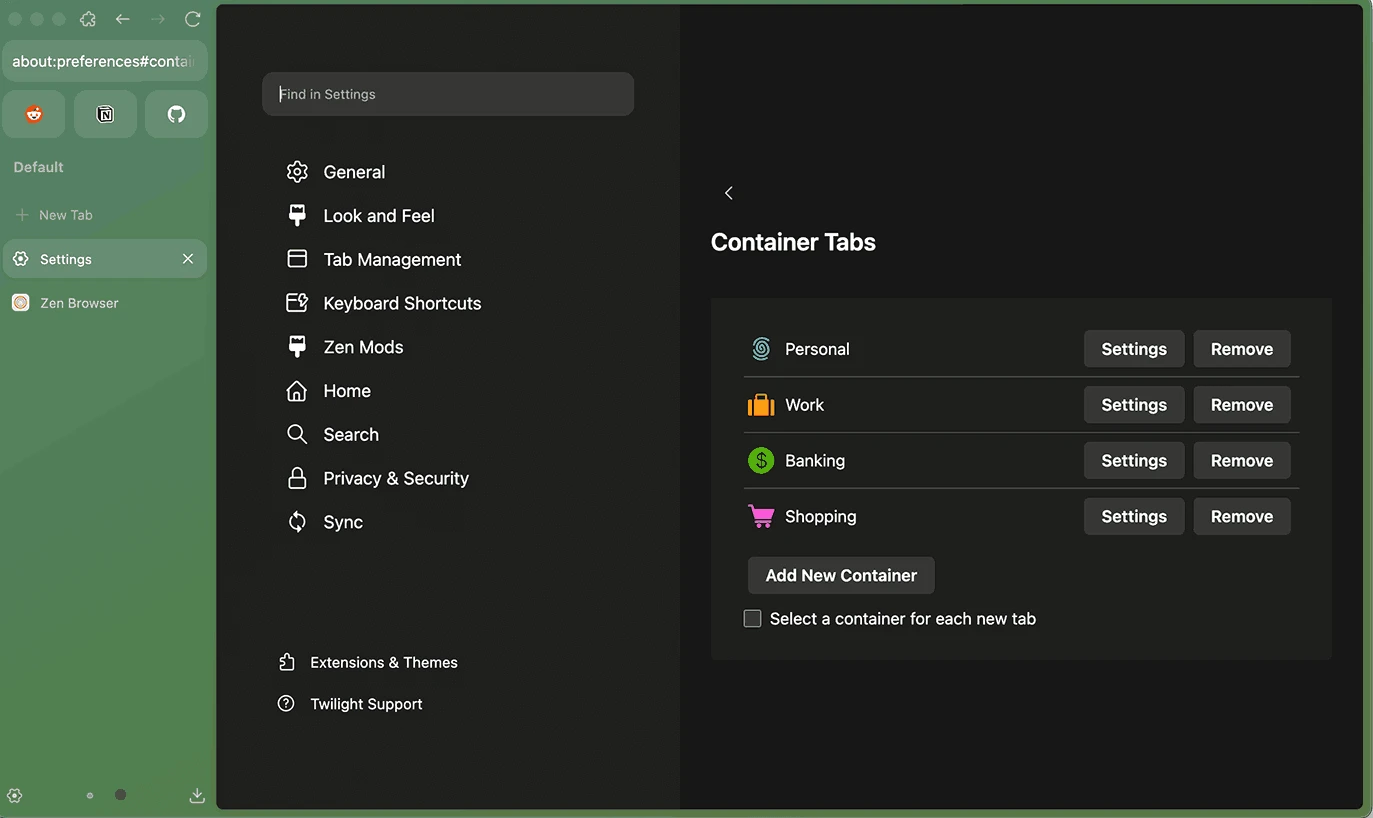
Task: Open the Zen Mods category
Action: [x=344, y=347]
